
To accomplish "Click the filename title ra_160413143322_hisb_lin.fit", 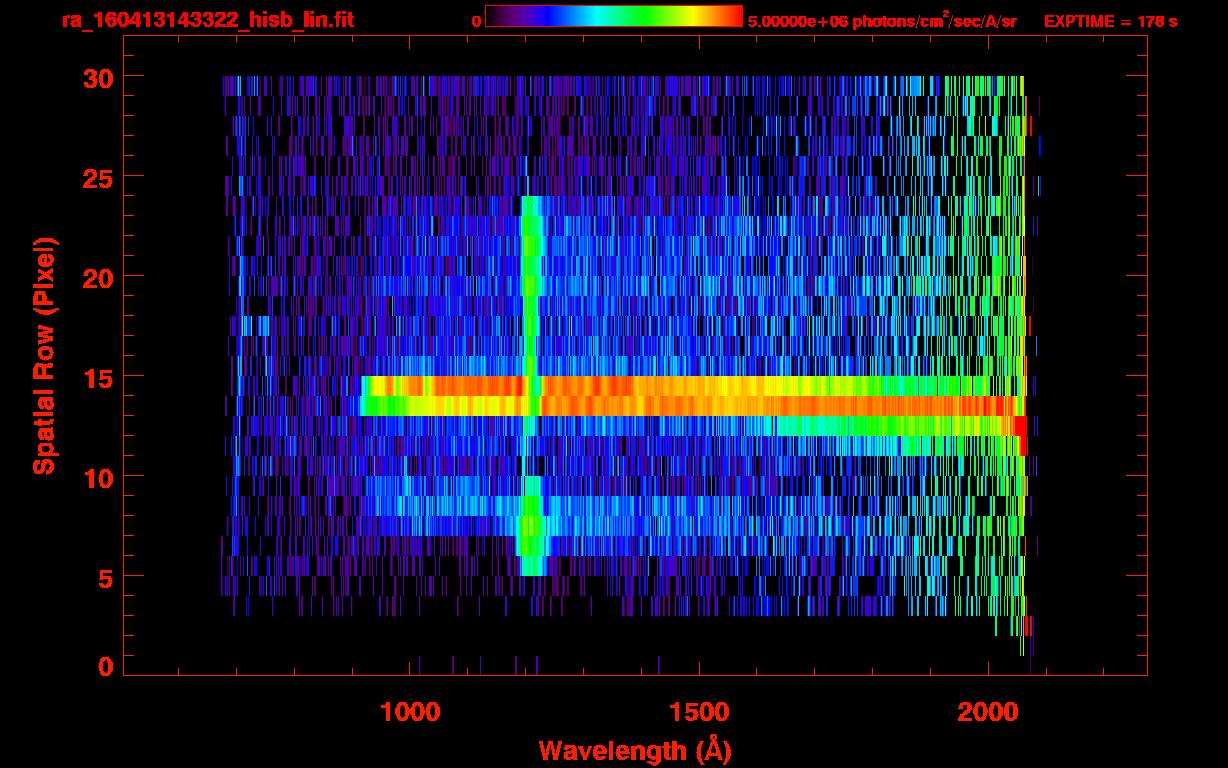I will tap(207, 20).
